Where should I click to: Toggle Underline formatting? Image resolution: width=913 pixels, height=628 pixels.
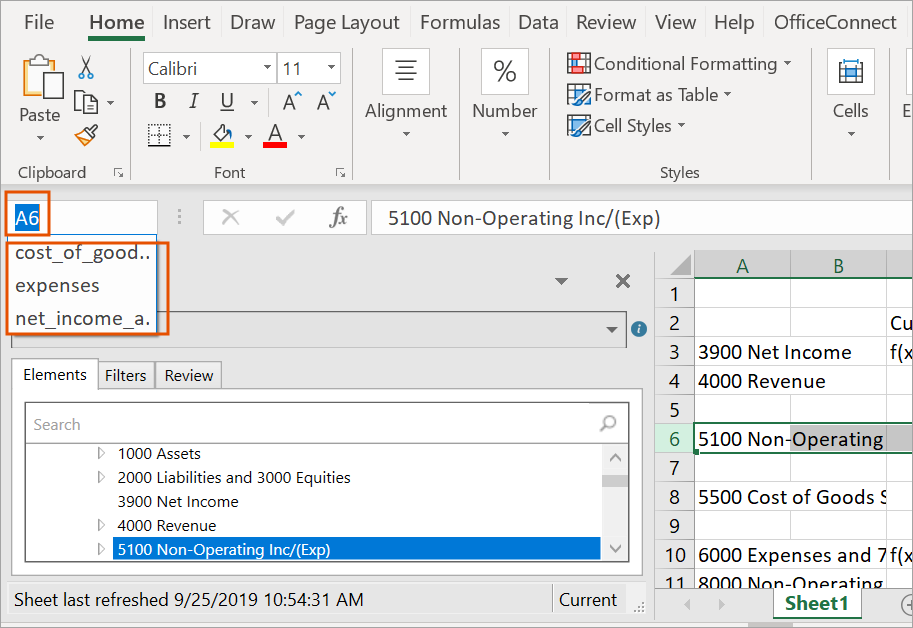[x=227, y=102]
